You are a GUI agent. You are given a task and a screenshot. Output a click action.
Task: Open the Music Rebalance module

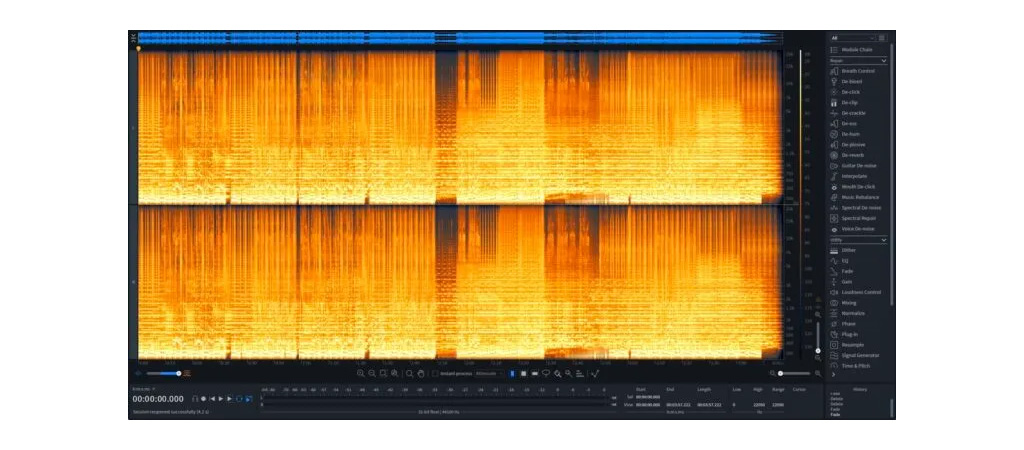click(859, 197)
